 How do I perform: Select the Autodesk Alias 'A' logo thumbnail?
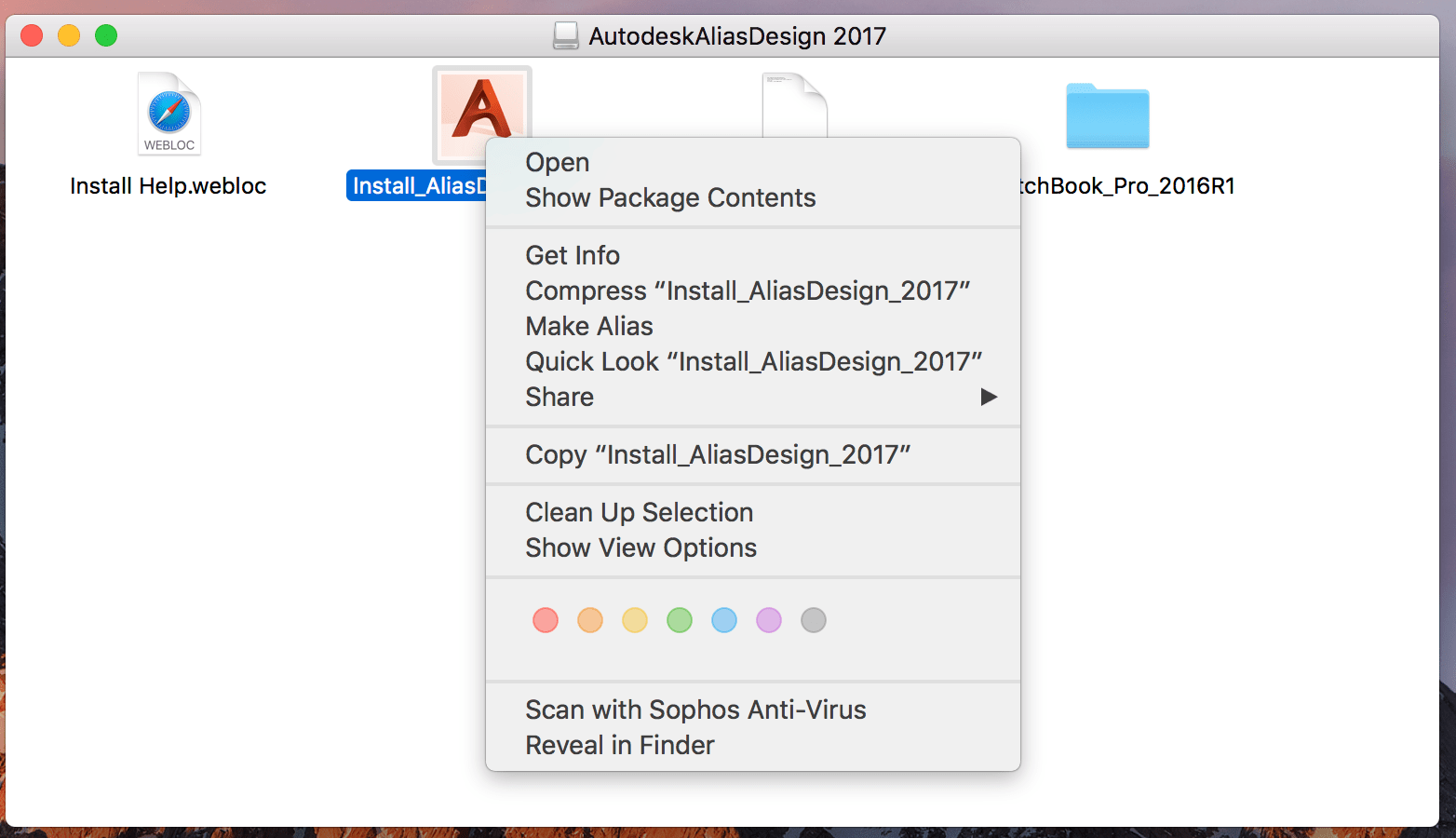coord(479,114)
